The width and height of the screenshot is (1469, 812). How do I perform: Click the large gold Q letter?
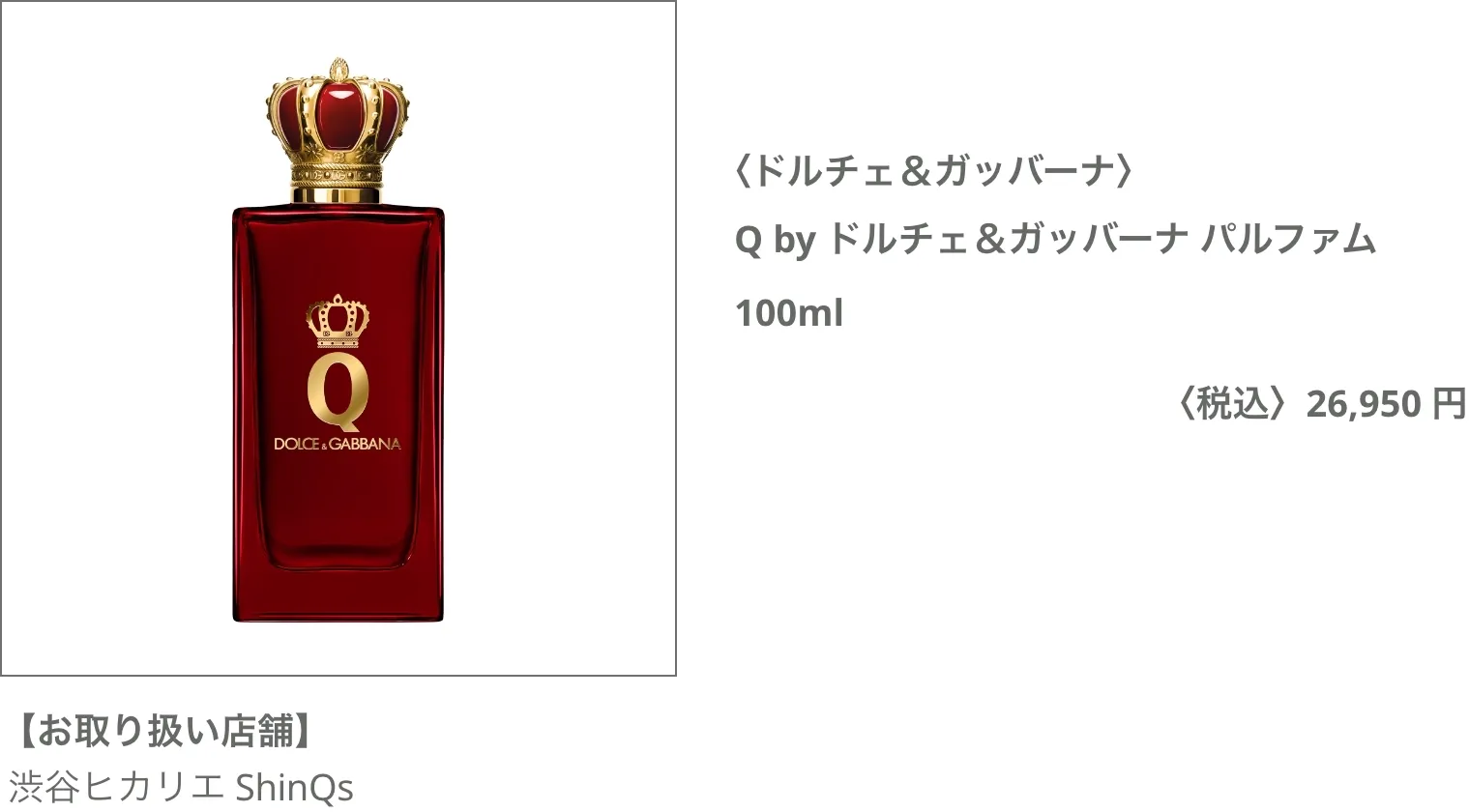(338, 394)
